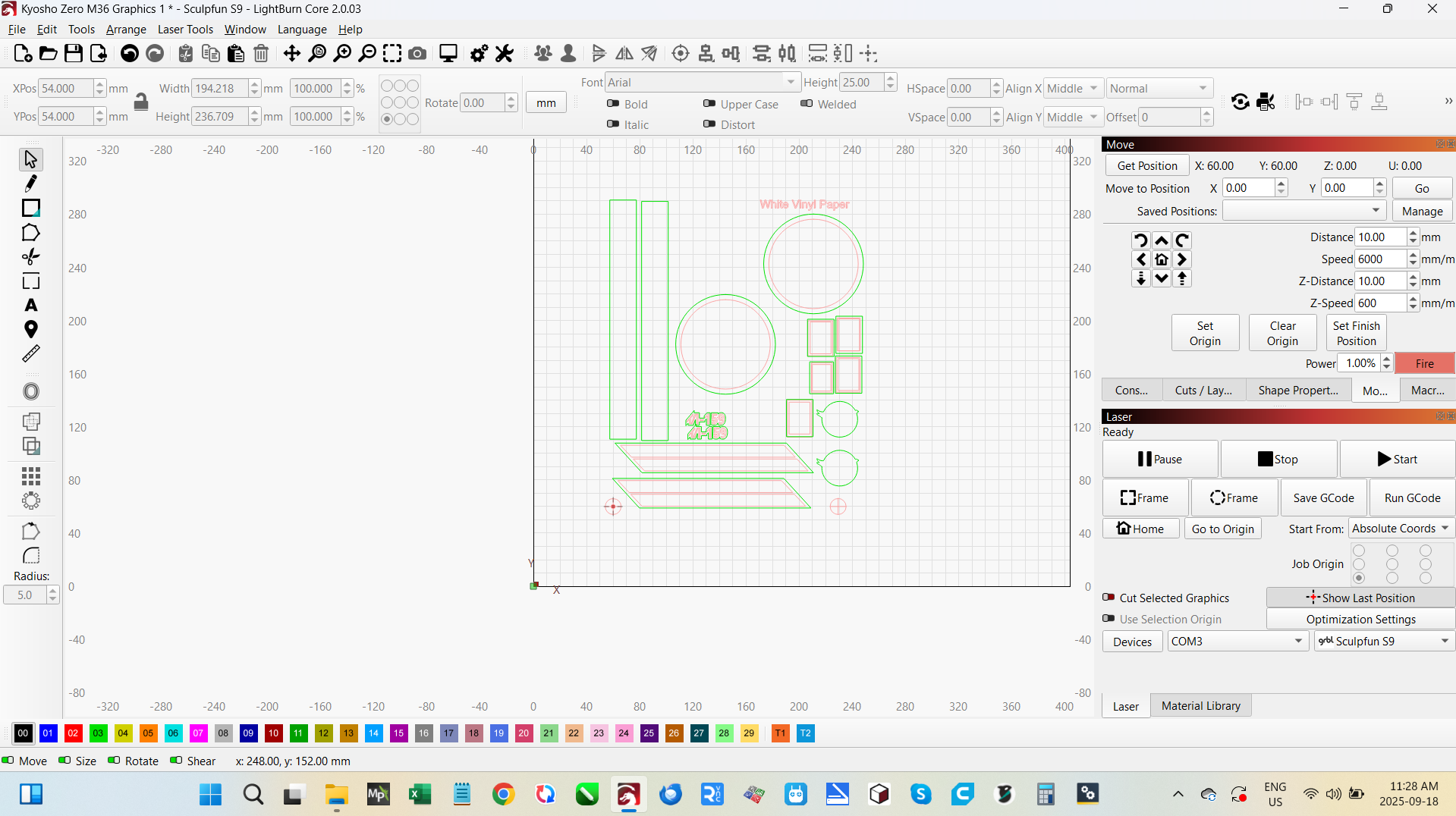Viewport: 1456px width, 816px height.
Task: Pick the red 02 layer color swatch
Action: click(73, 733)
